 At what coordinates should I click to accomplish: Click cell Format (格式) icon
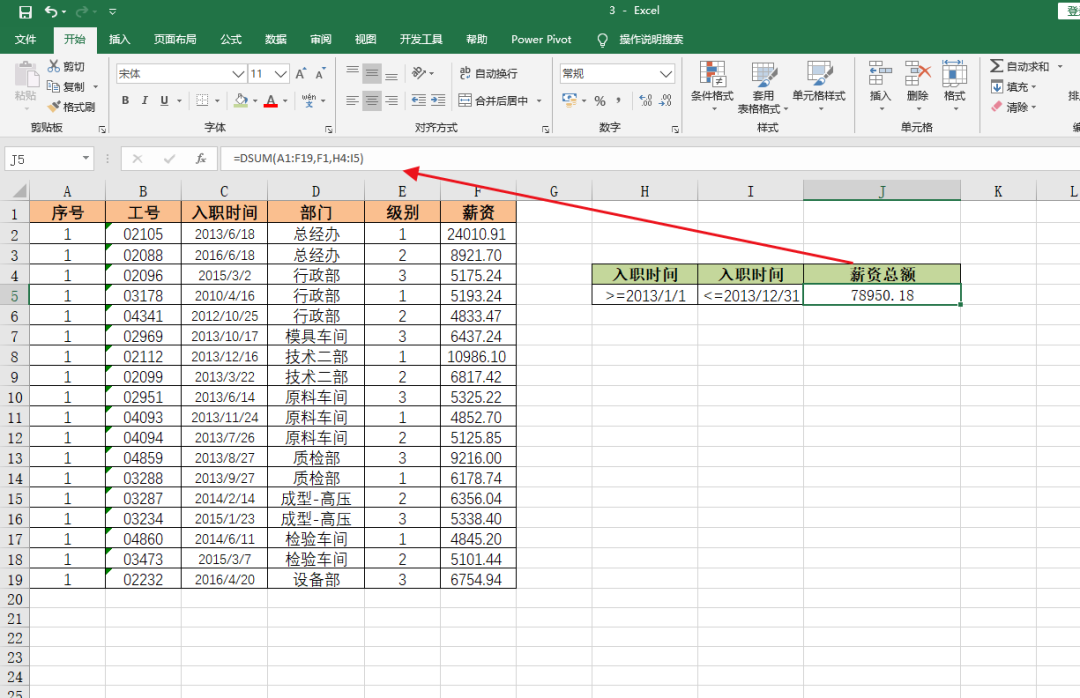coord(955,85)
